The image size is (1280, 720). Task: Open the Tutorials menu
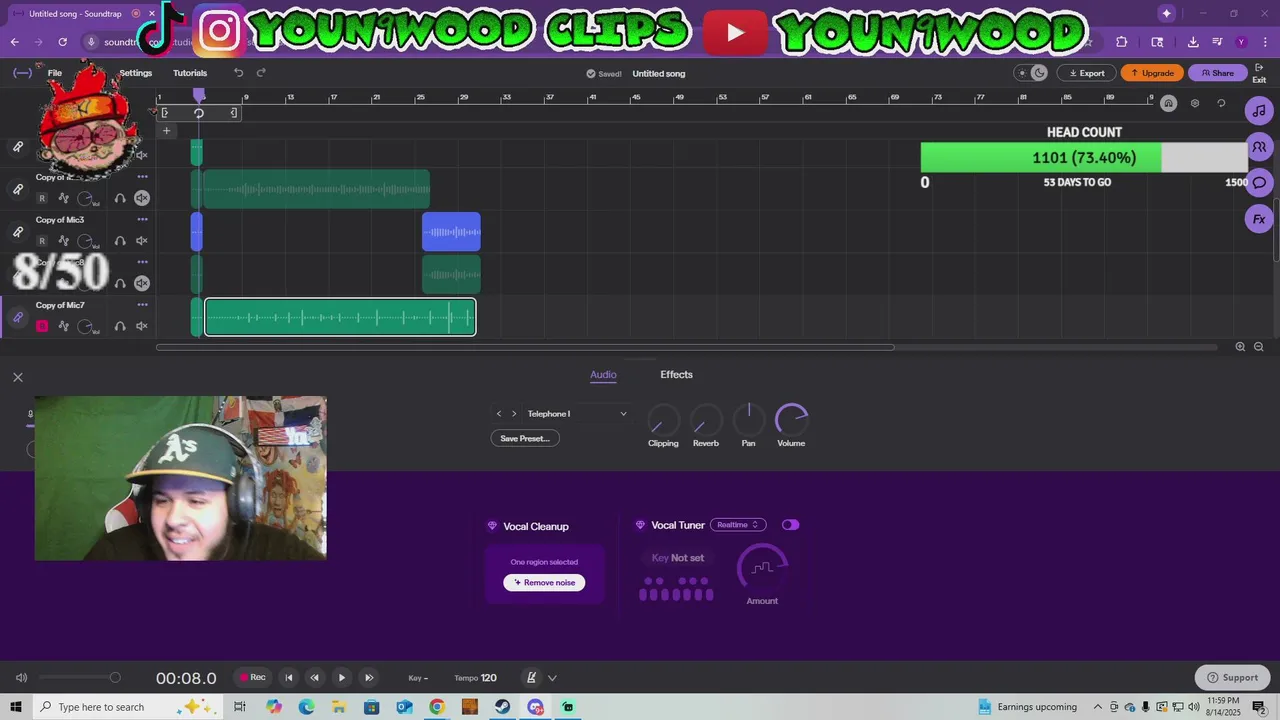coord(190,73)
